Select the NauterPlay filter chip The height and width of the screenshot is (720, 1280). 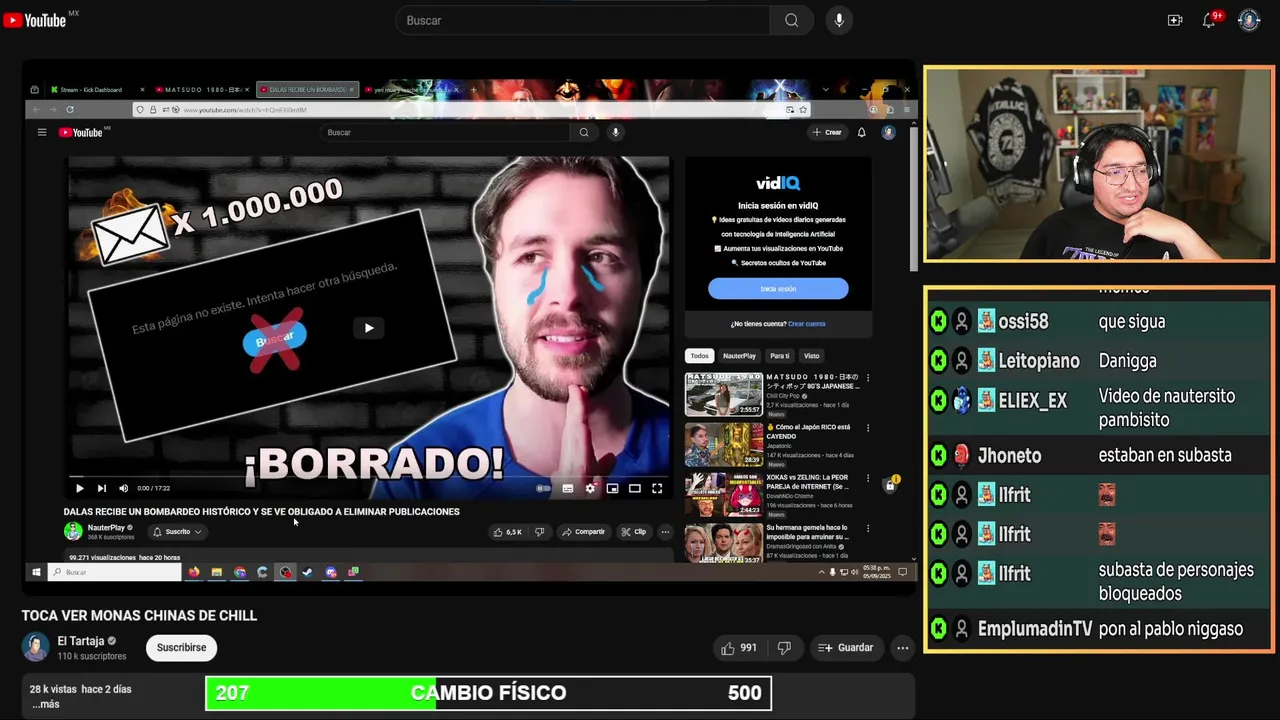tap(739, 356)
